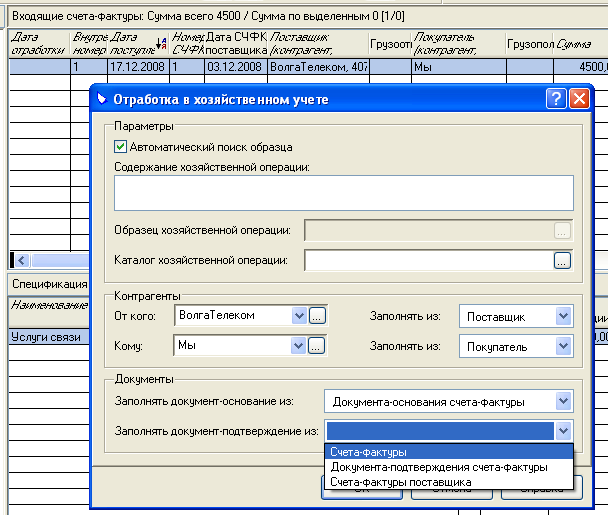The height and width of the screenshot is (515, 608).
Task: Open Документа-основания счета-фактуры dropdown
Action: tap(563, 401)
